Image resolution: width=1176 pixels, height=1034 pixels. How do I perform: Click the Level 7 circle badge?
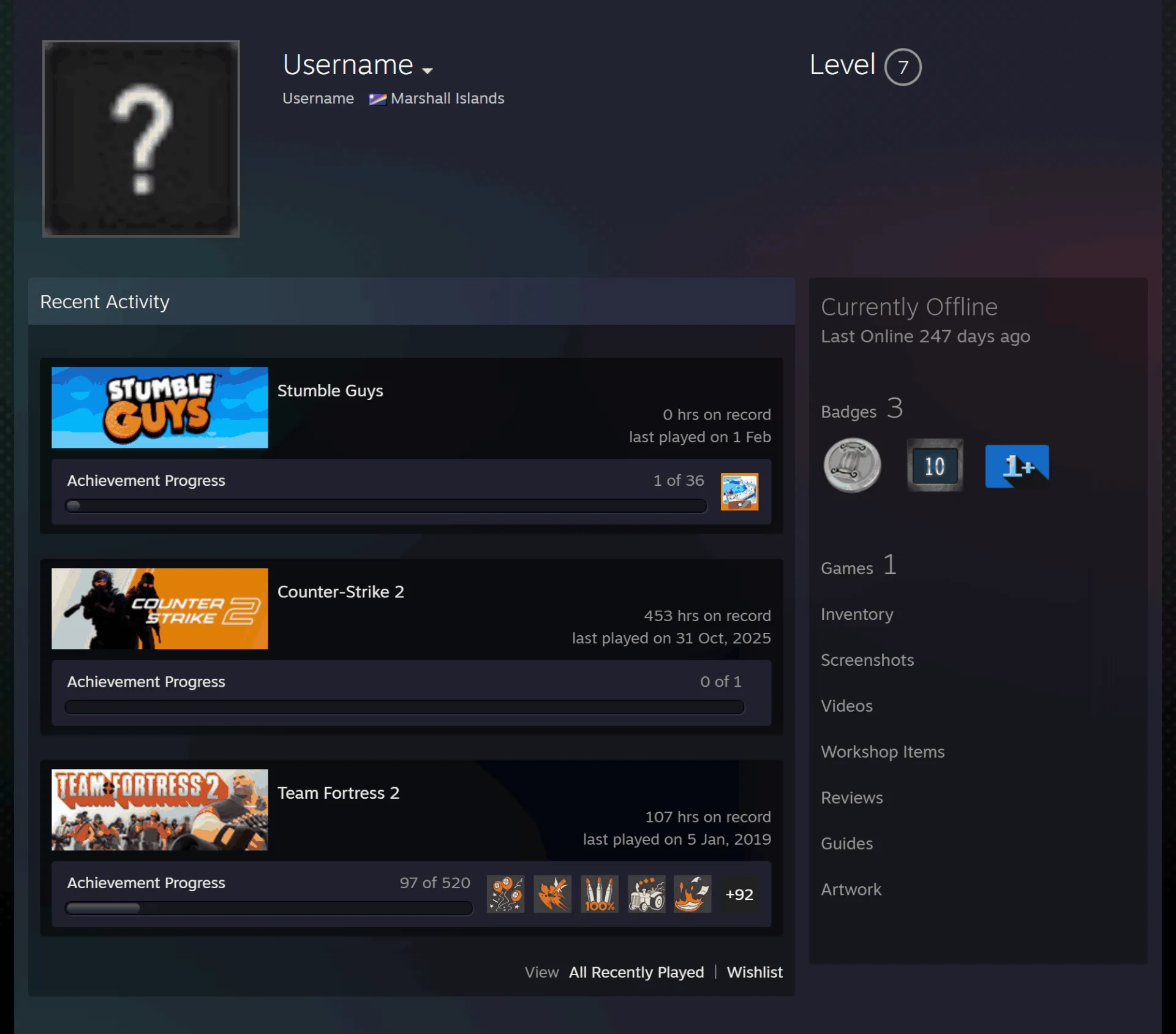(x=903, y=67)
